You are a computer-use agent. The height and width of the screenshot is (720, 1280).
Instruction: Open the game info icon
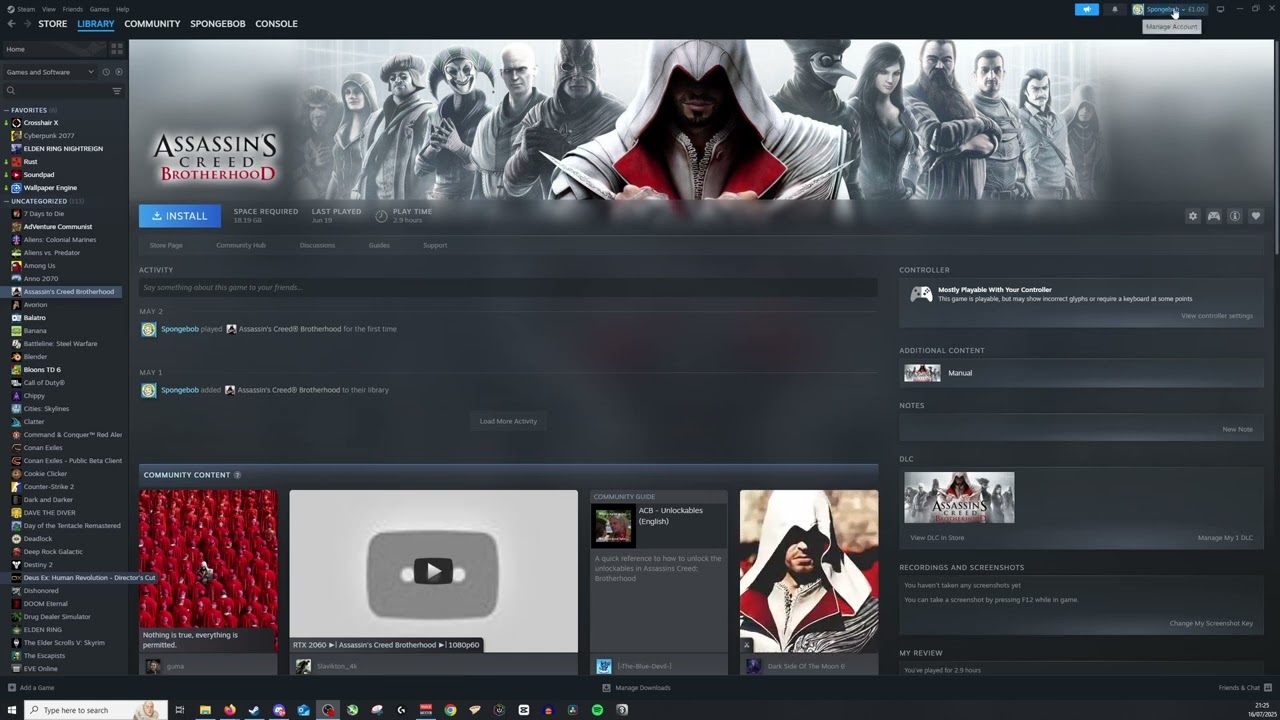pyautogui.click(x=1235, y=216)
